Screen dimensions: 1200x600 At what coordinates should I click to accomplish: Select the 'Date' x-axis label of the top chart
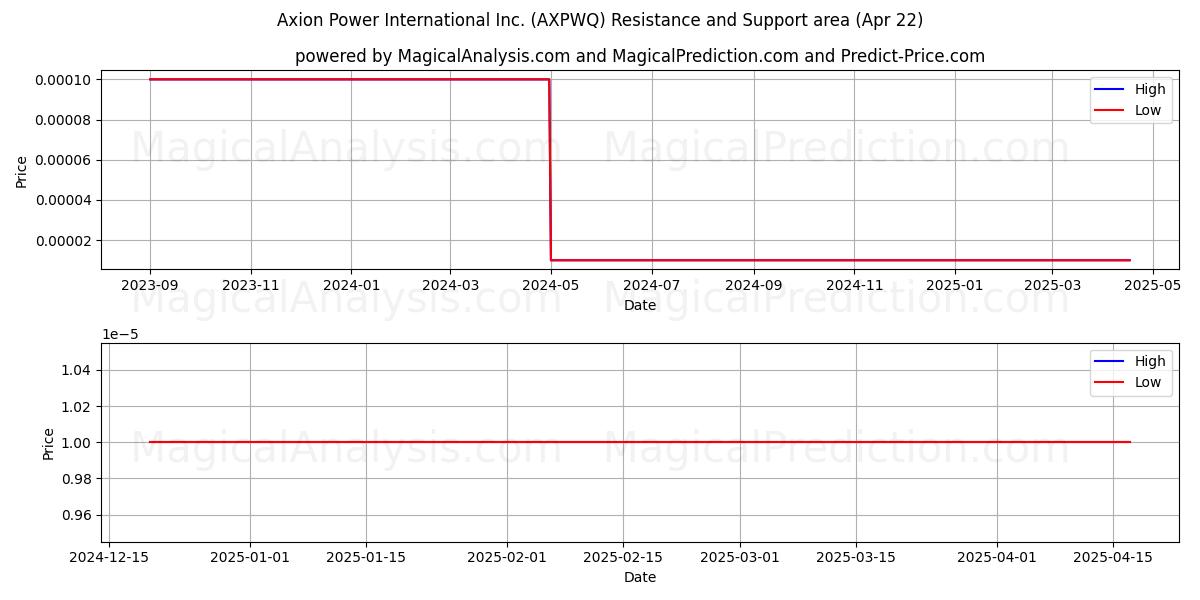(640, 305)
